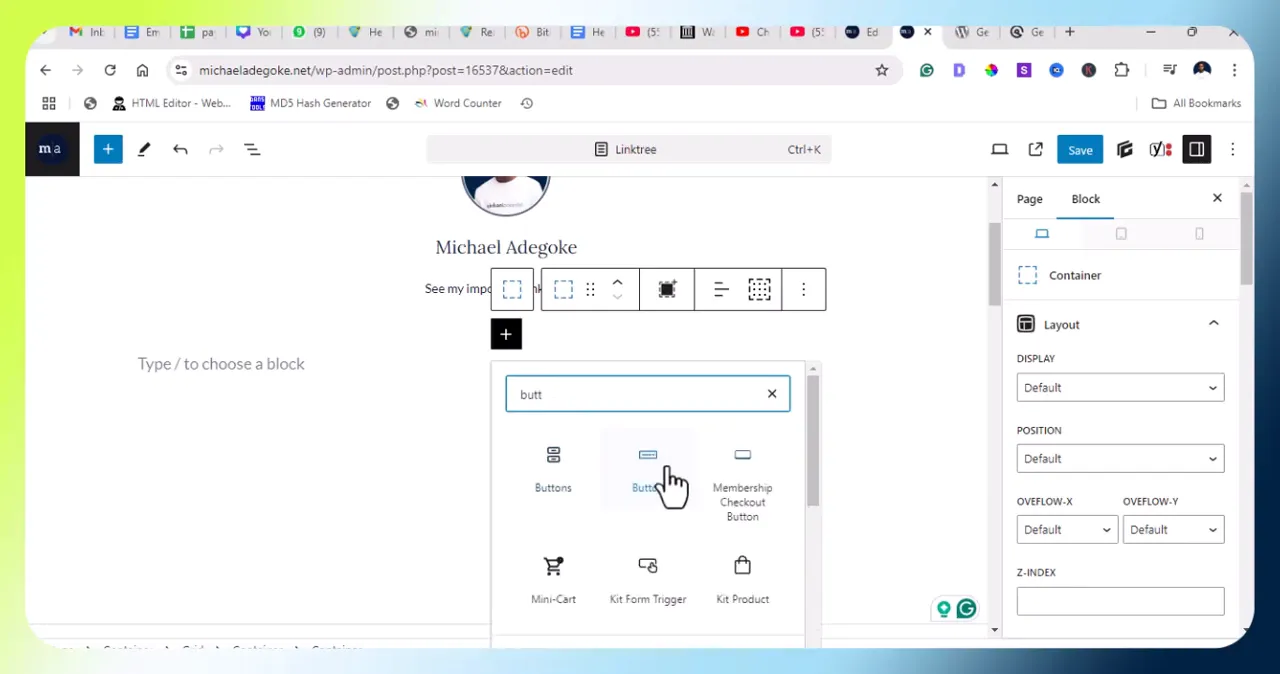This screenshot has width=1280, height=674.
Task: Open a new browser tab
Action: click(x=1069, y=32)
